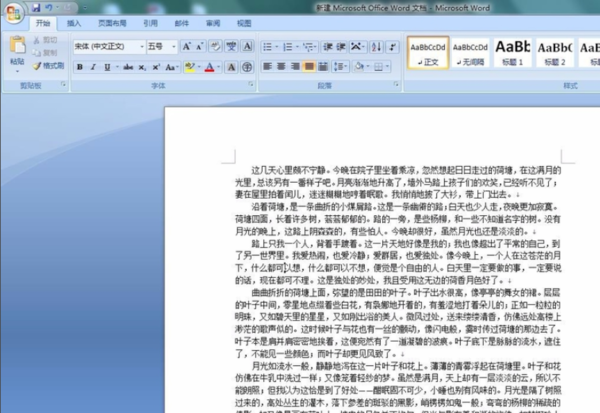This screenshot has height=413, width=600.
Task: Click the line spacing icon
Action: (x=338, y=67)
